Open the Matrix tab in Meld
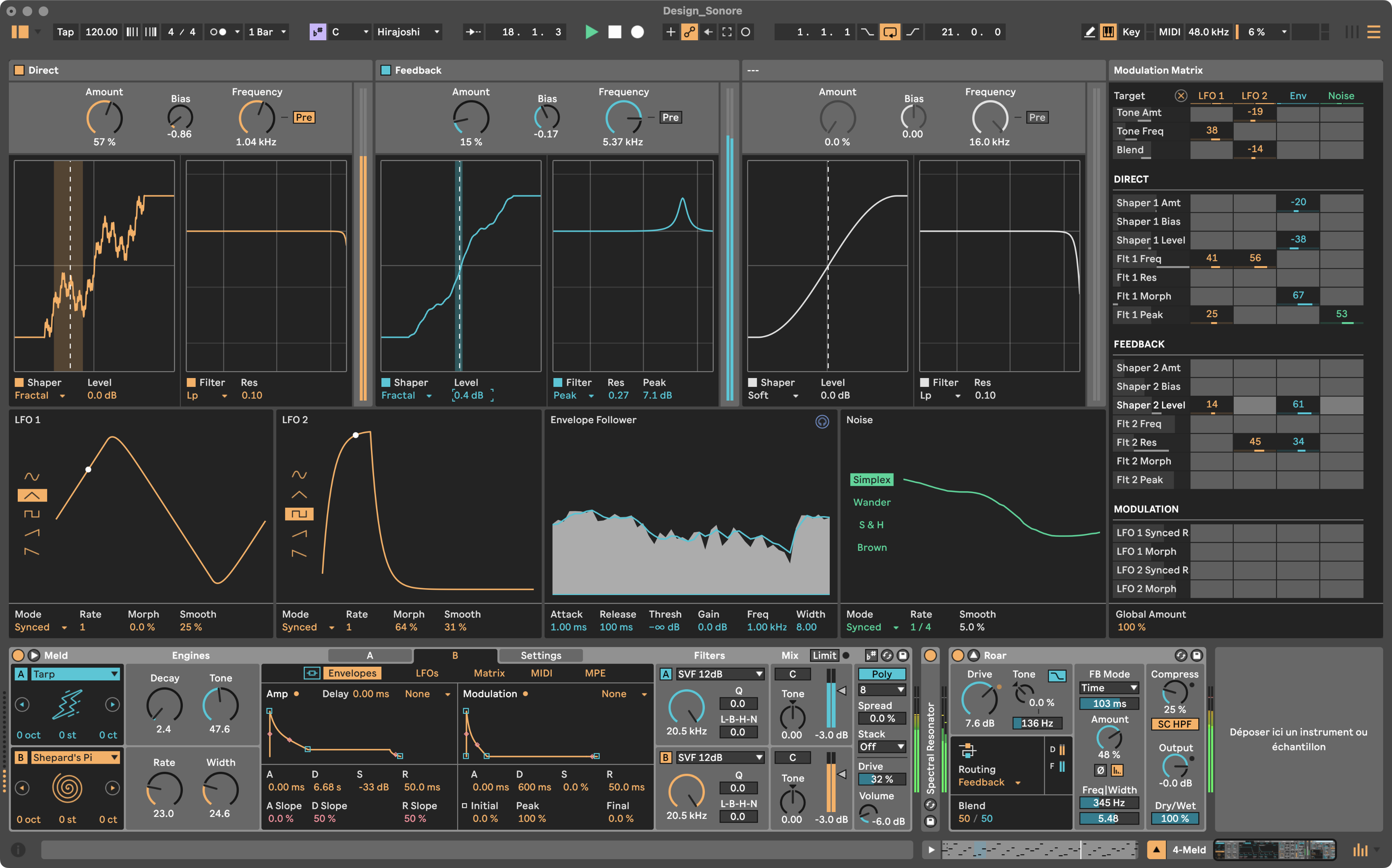 click(x=489, y=673)
